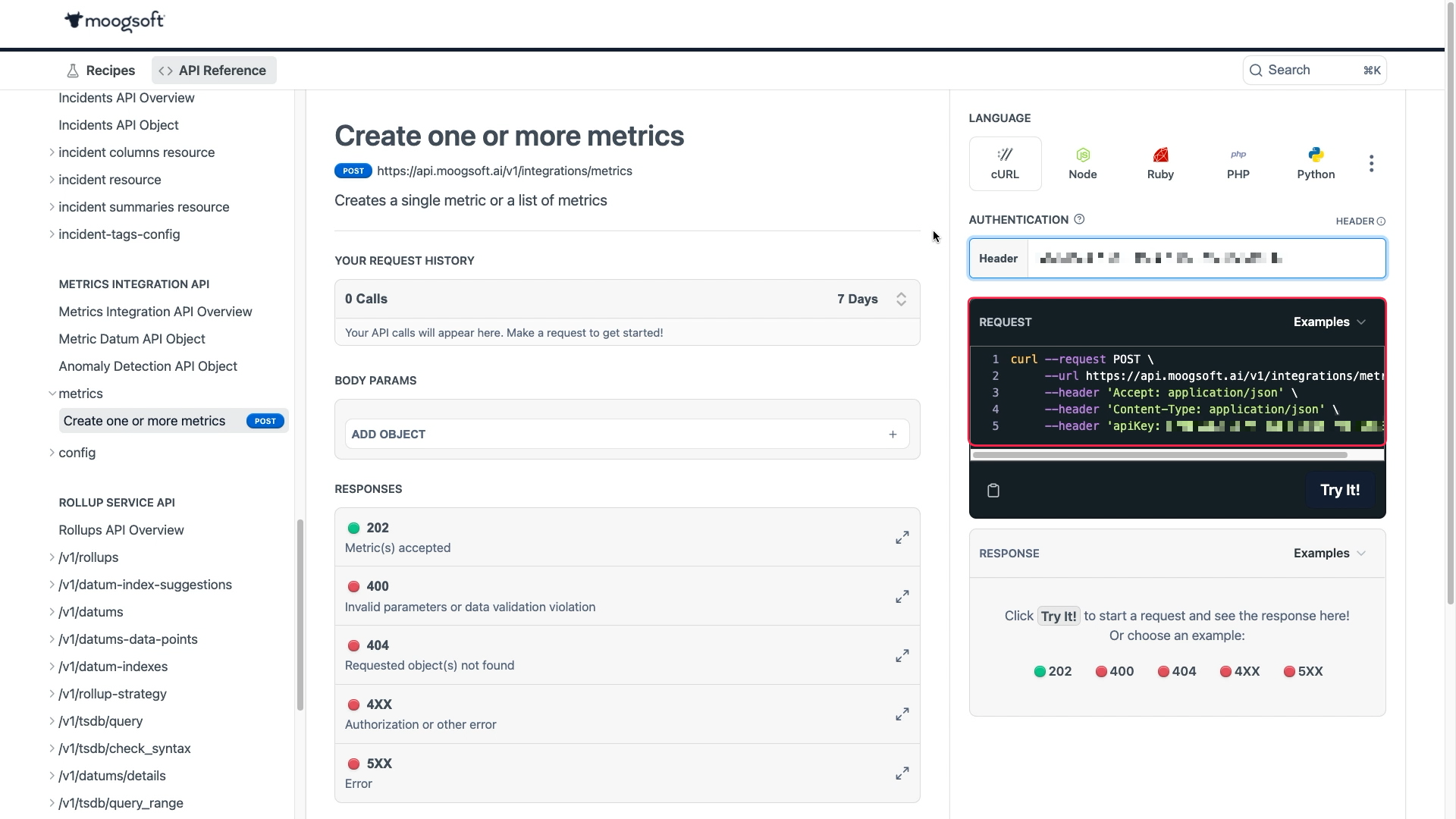Click the sidebar vertical scrollbar
1456x819 pixels.
(x=300, y=614)
